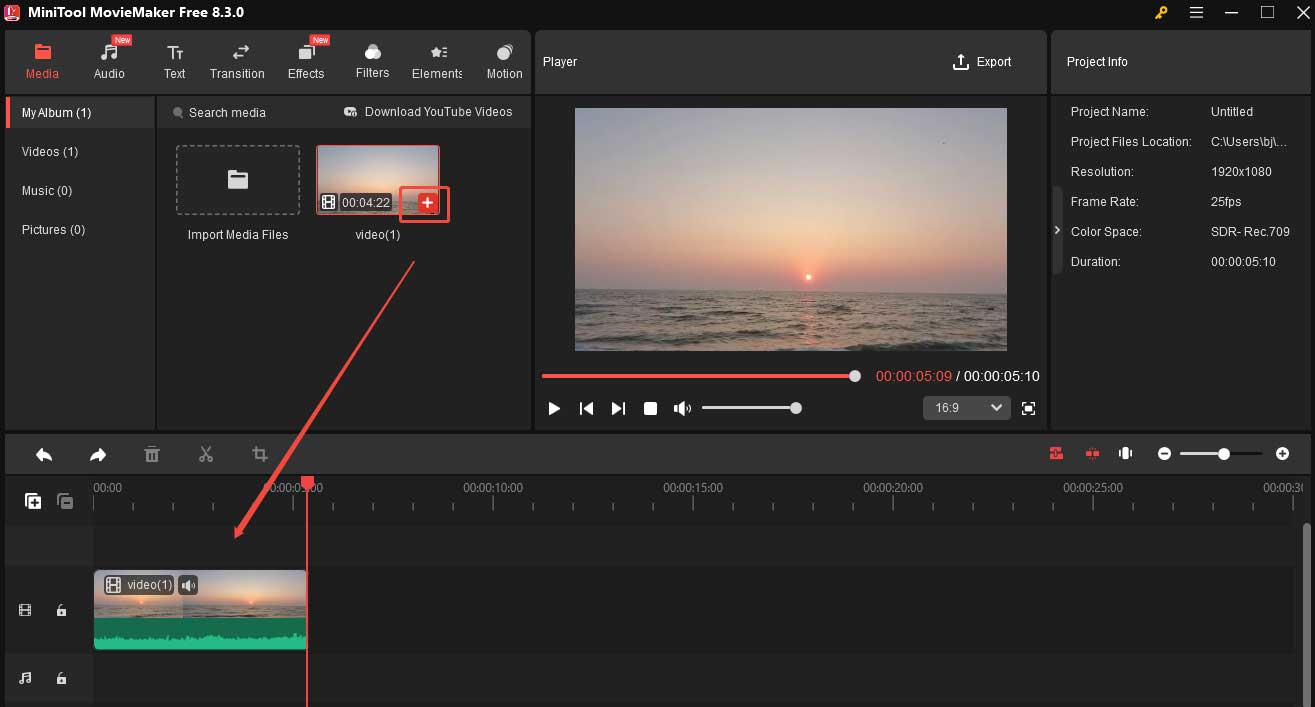Screen dimensions: 1315x707
Task: Select the video(1) media thumbnail
Action: [377, 180]
